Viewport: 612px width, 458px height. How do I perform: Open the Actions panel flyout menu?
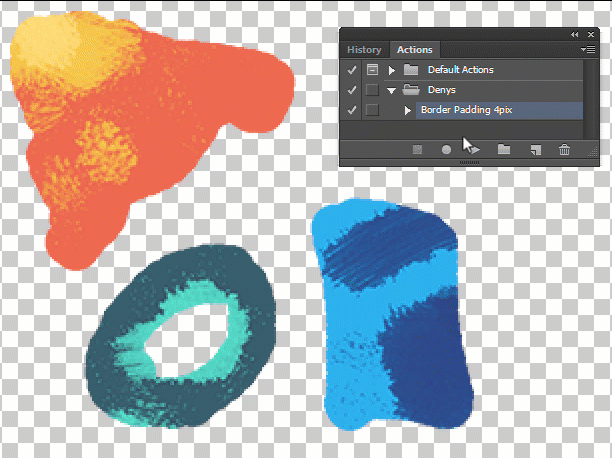click(x=586, y=49)
